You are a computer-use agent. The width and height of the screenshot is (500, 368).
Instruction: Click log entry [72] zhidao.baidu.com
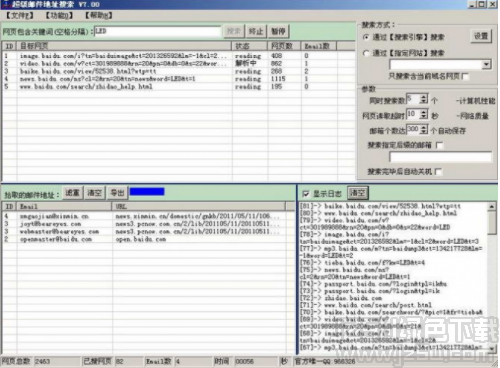(x=341, y=298)
